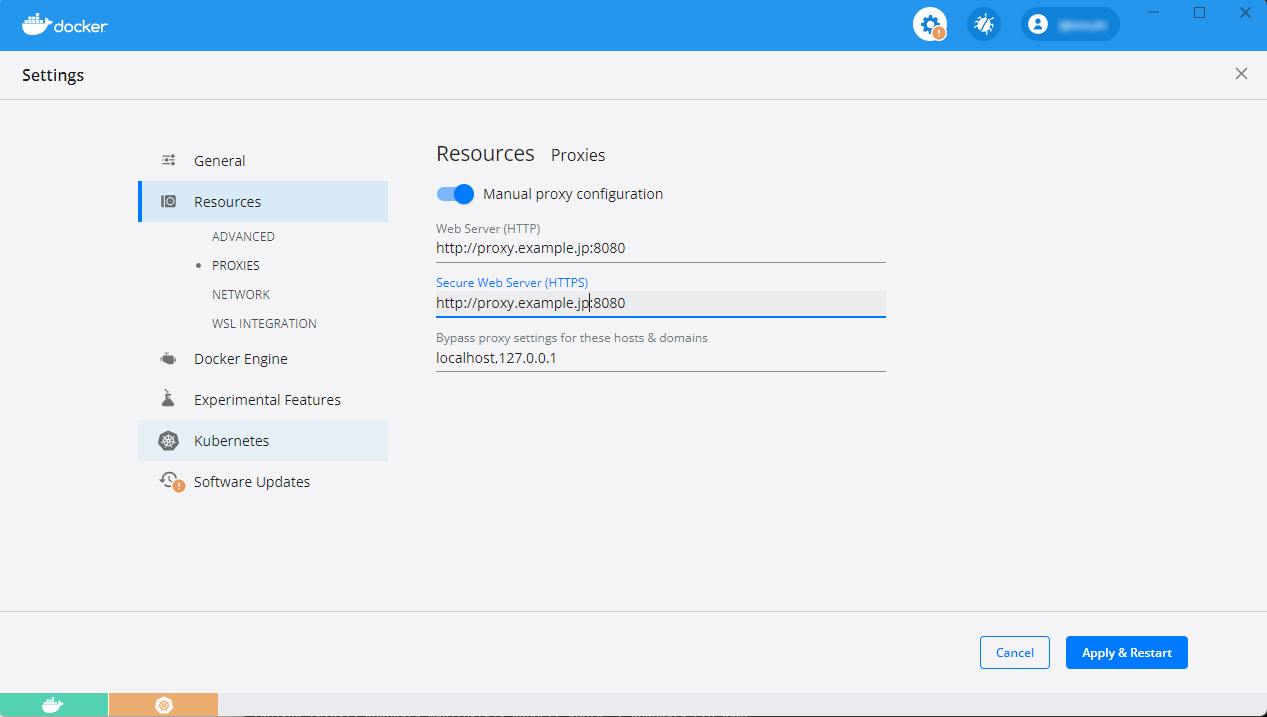Click the Bypass proxy hosts input field
The height and width of the screenshot is (717, 1267).
(661, 358)
